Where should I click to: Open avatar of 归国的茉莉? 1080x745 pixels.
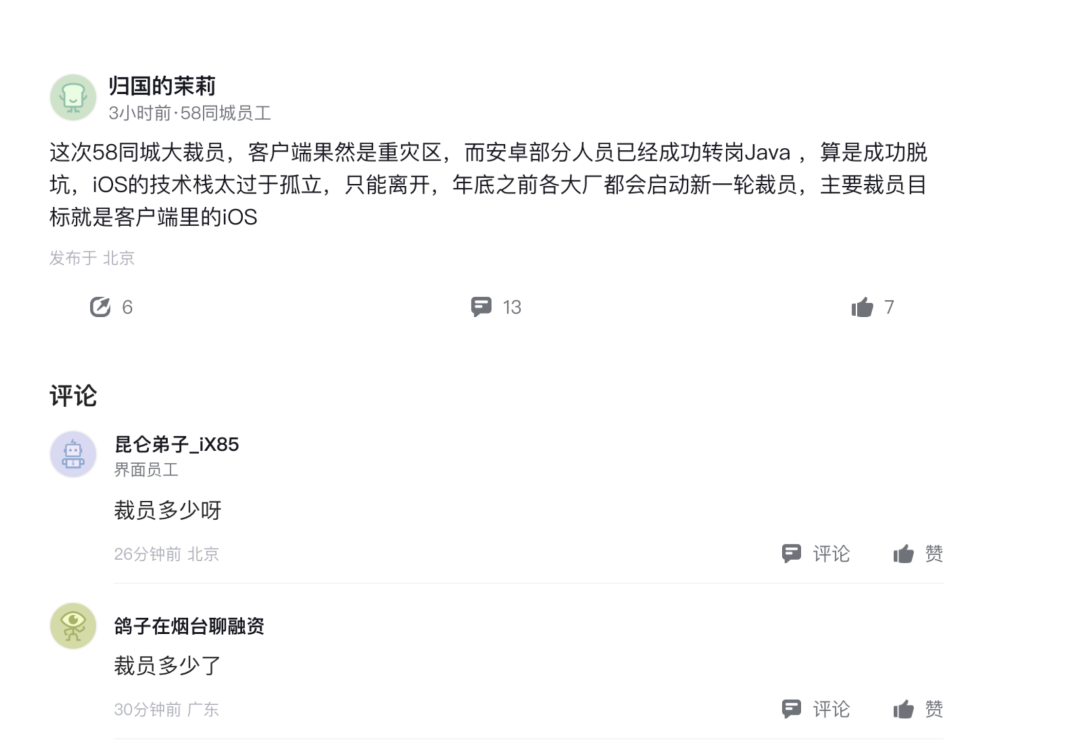[x=73, y=97]
